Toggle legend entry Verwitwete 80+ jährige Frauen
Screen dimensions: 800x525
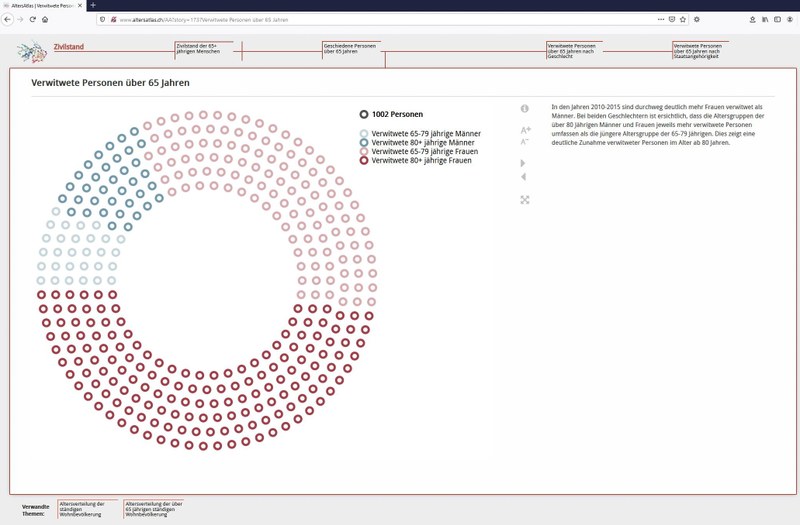pos(421,160)
